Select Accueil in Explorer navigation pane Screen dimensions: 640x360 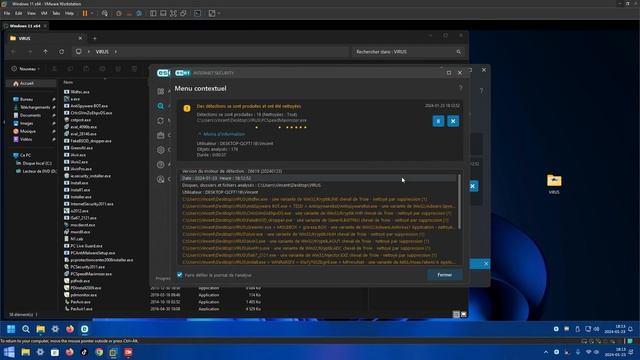pos(31,84)
